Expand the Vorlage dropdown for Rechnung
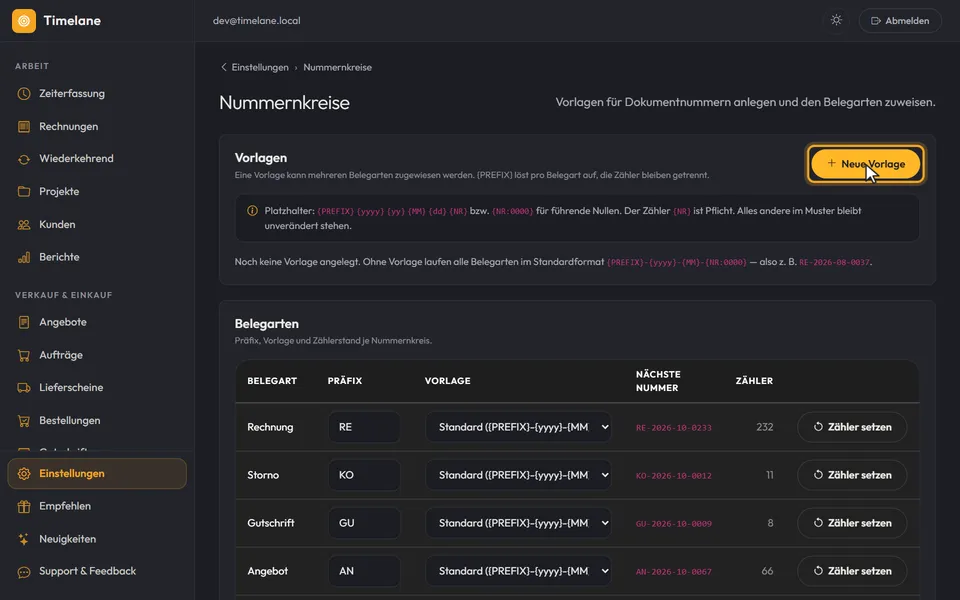This screenshot has width=960, height=600. point(519,427)
